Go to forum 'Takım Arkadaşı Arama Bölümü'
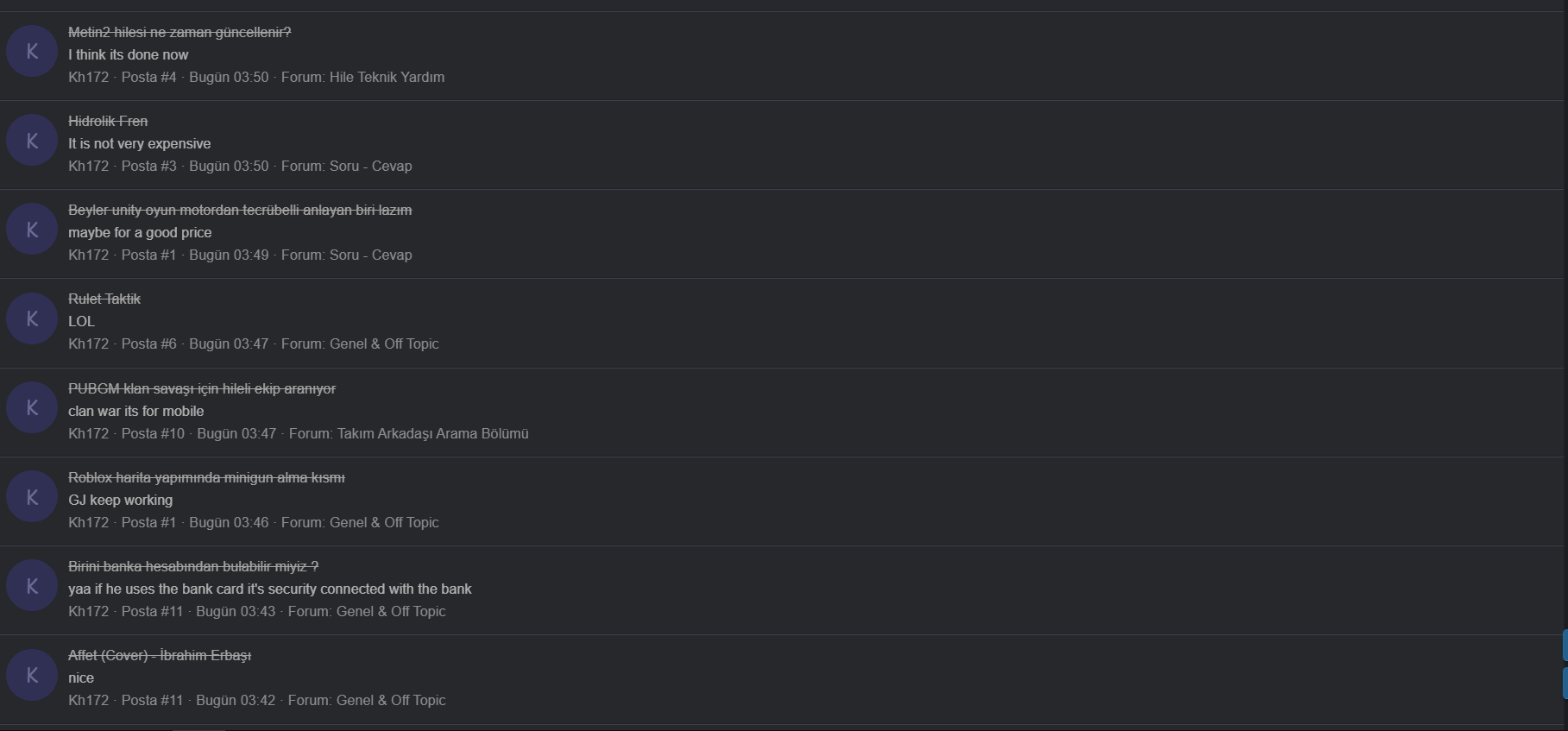1568x731 pixels. tap(432, 433)
